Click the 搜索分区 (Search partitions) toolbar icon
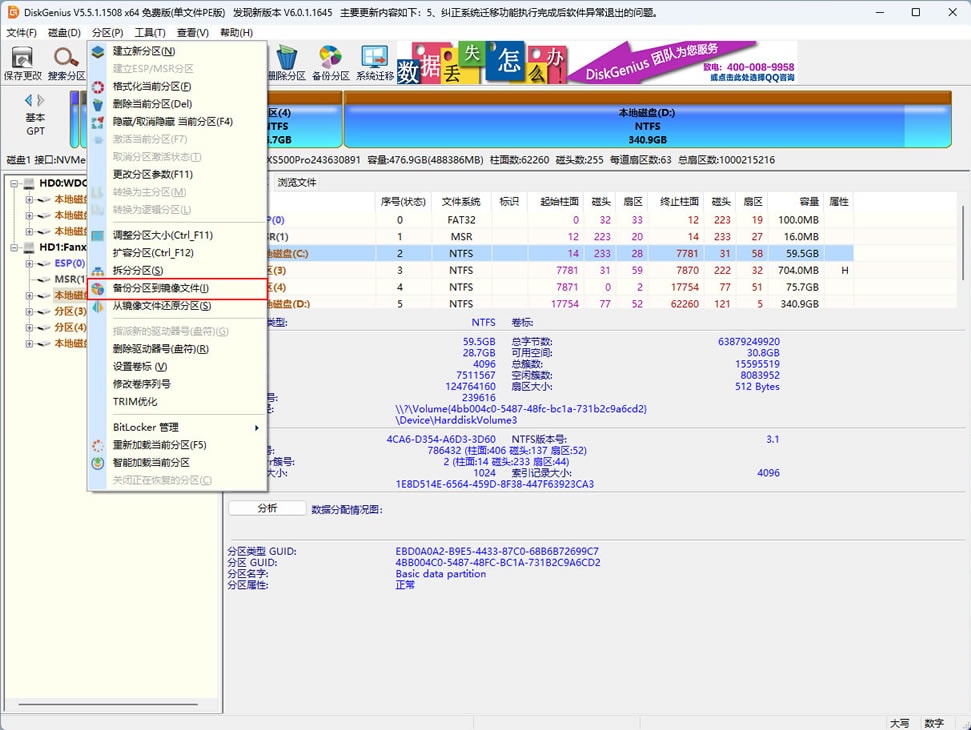Screen dimensions: 971x730 pyautogui.click(x=67, y=61)
